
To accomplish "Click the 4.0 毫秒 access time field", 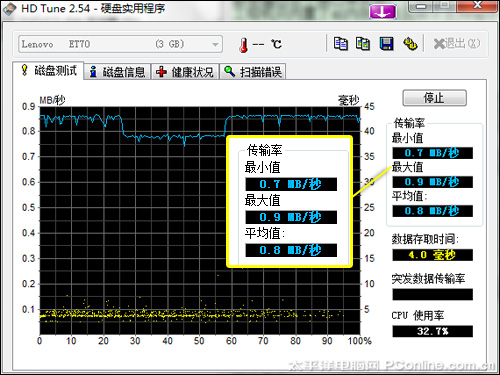I will (x=432, y=255).
